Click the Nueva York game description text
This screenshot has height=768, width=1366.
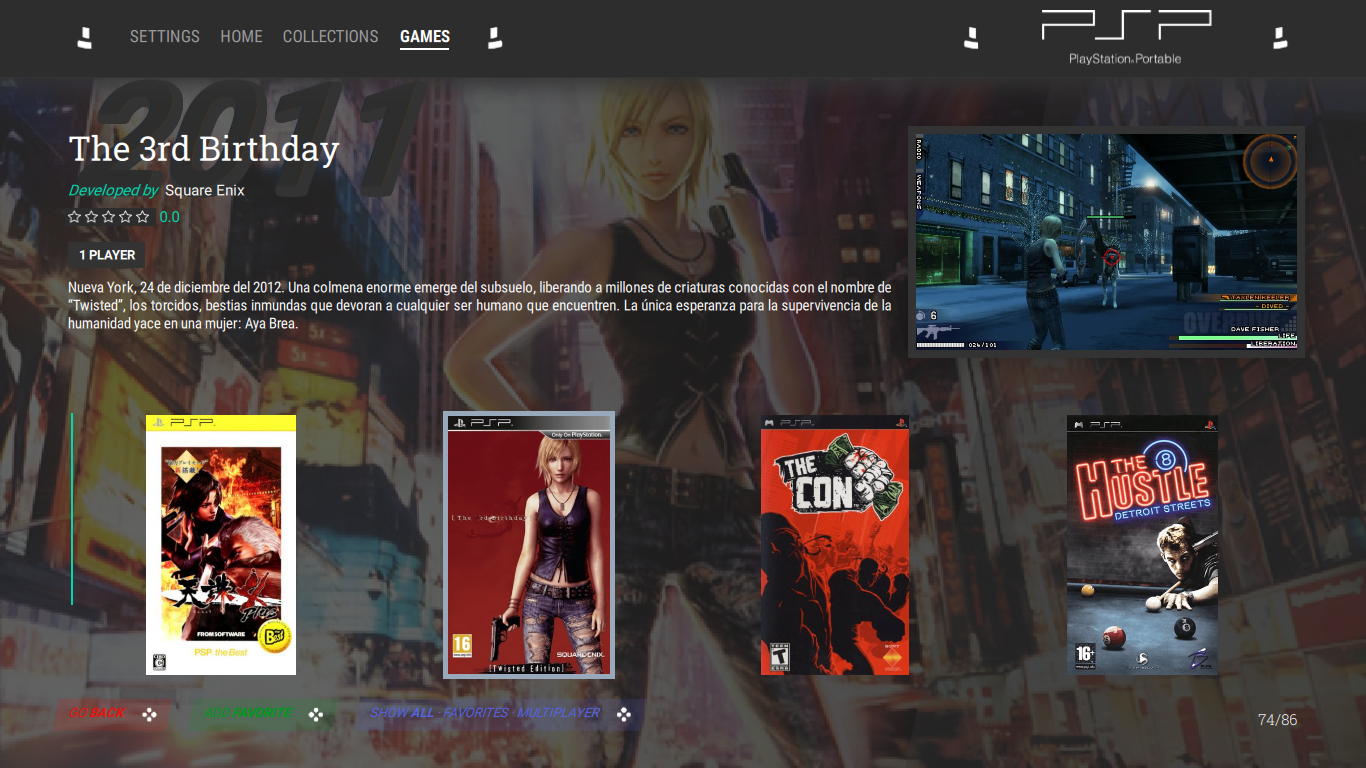(480, 306)
